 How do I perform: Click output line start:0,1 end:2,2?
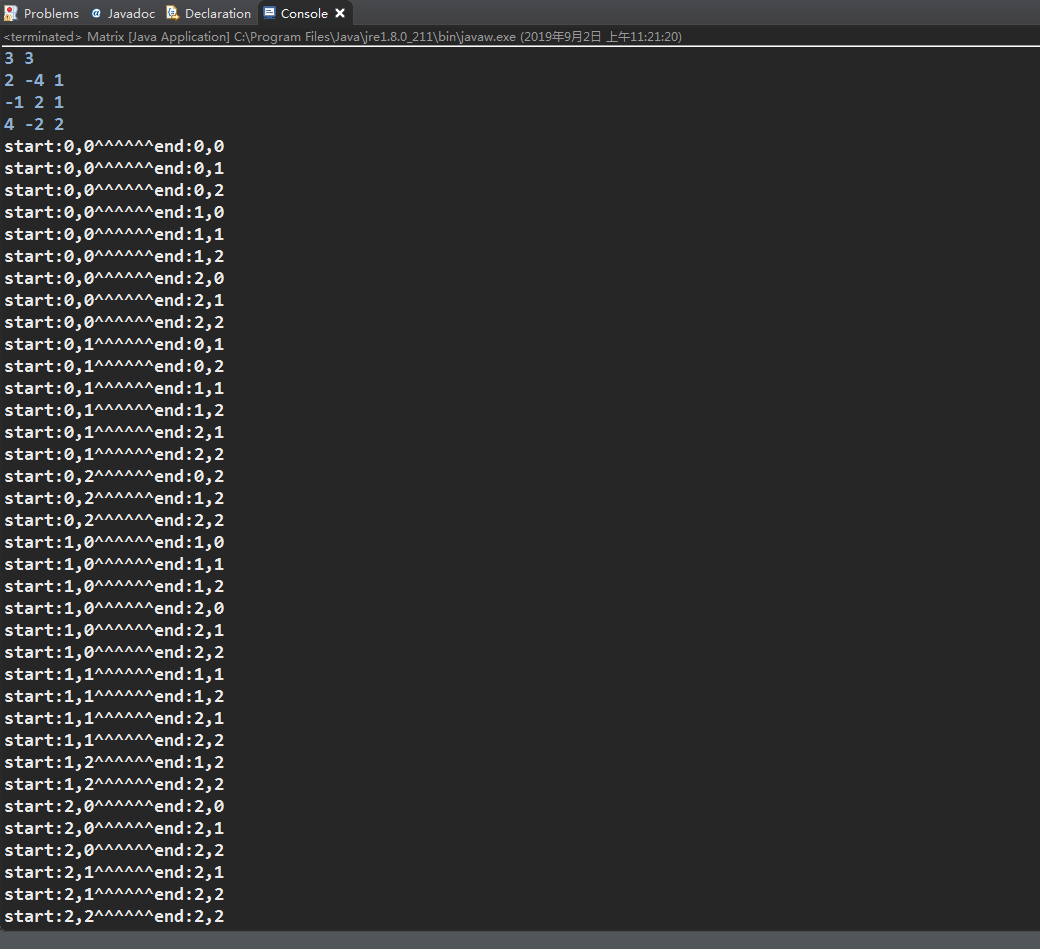(x=114, y=454)
